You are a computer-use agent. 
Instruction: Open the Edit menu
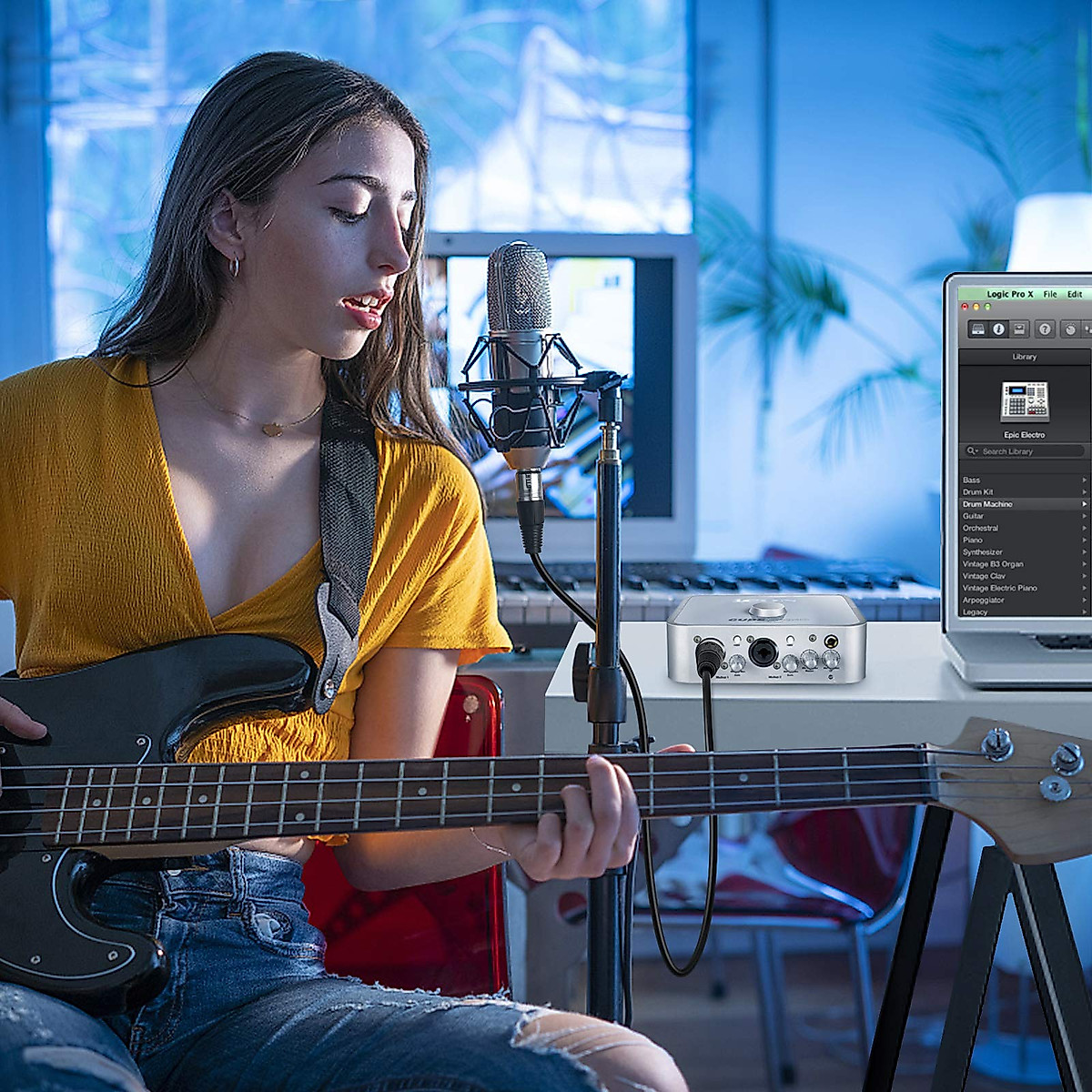click(x=1075, y=294)
